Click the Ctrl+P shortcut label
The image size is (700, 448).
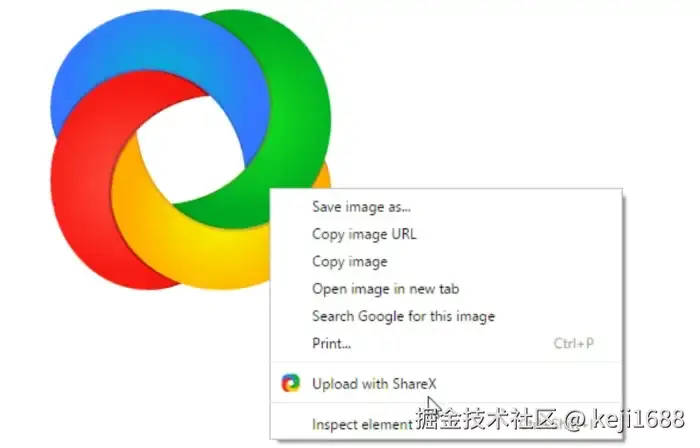[x=574, y=343]
